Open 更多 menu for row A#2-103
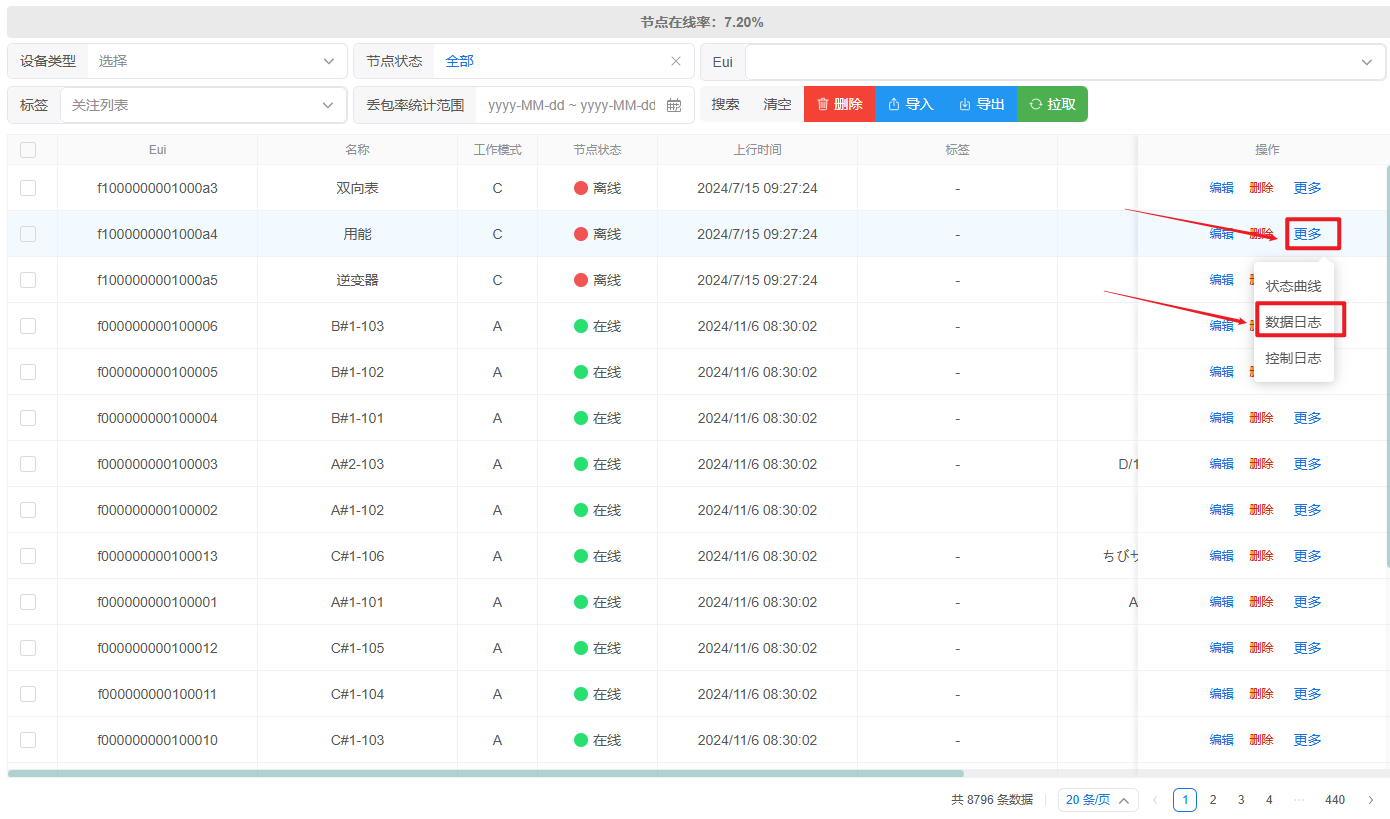Image resolution: width=1390 pixels, height=819 pixels. tap(1307, 464)
